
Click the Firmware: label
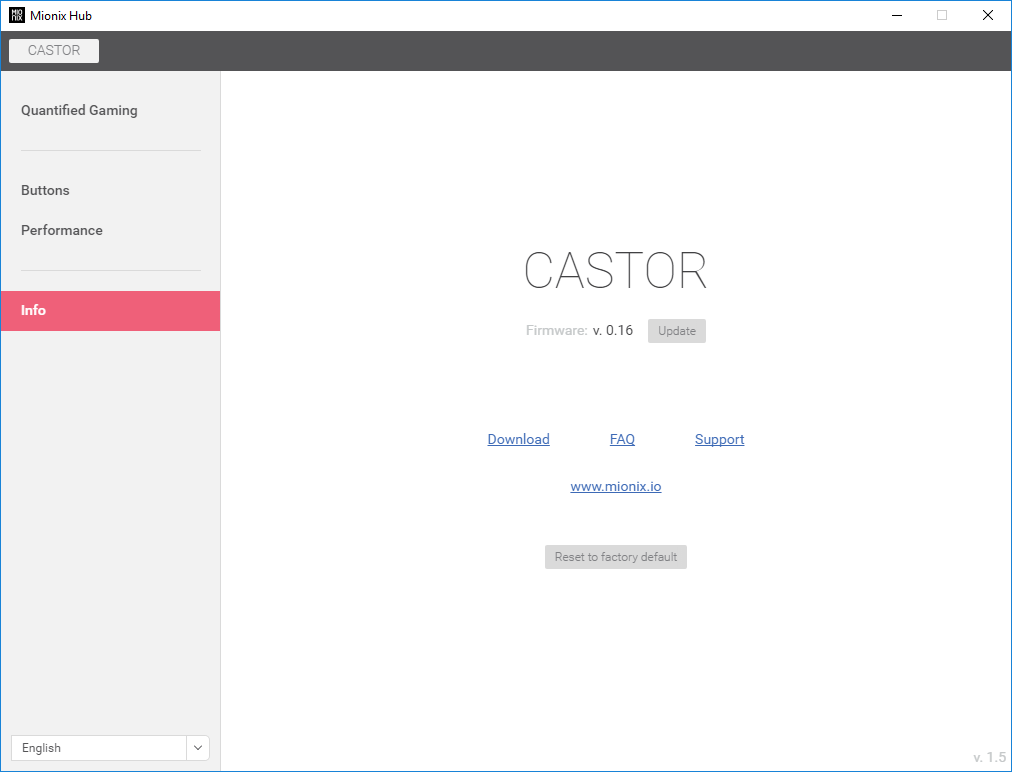(x=556, y=330)
